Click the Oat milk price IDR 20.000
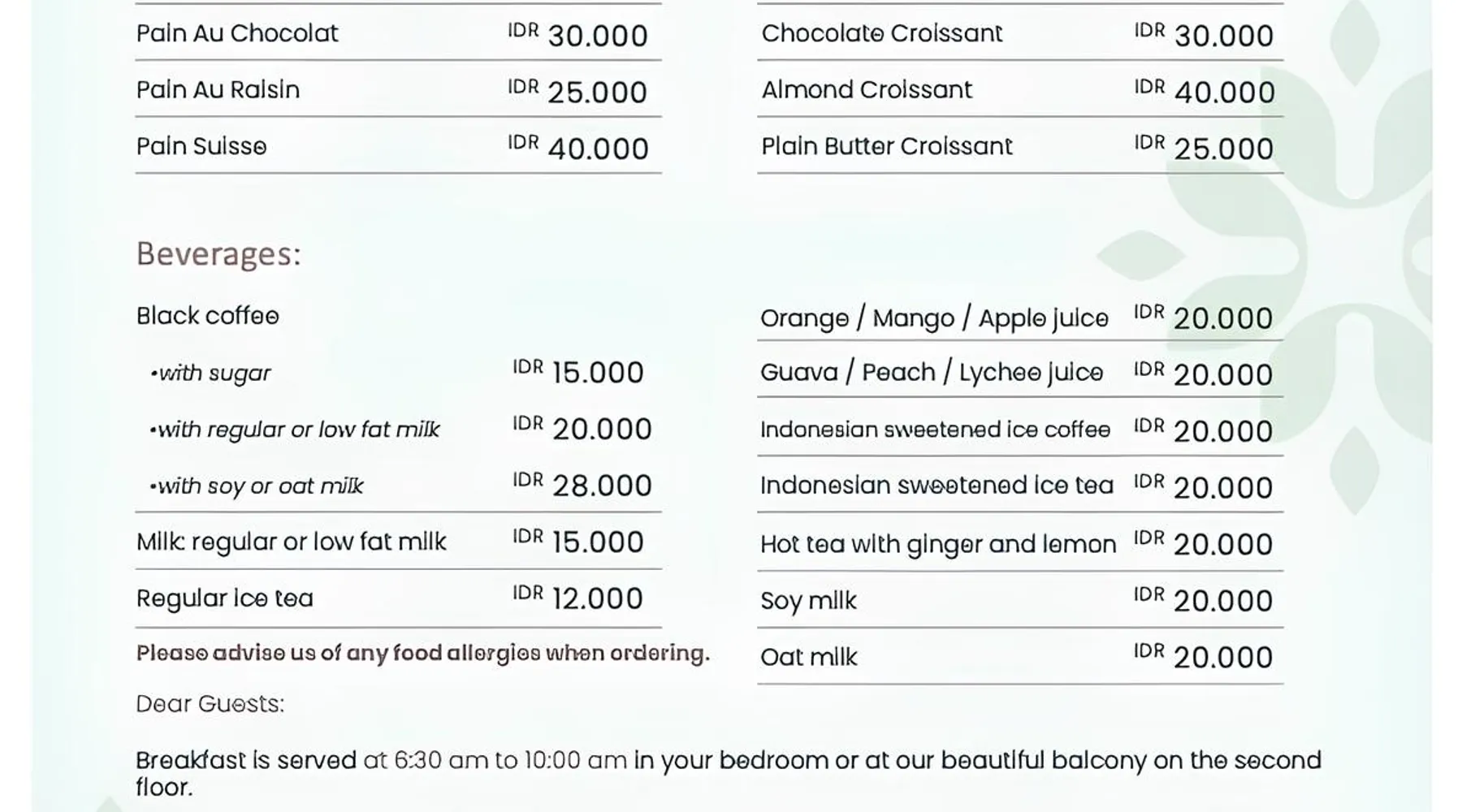The width and height of the screenshot is (1462, 812). (1203, 656)
